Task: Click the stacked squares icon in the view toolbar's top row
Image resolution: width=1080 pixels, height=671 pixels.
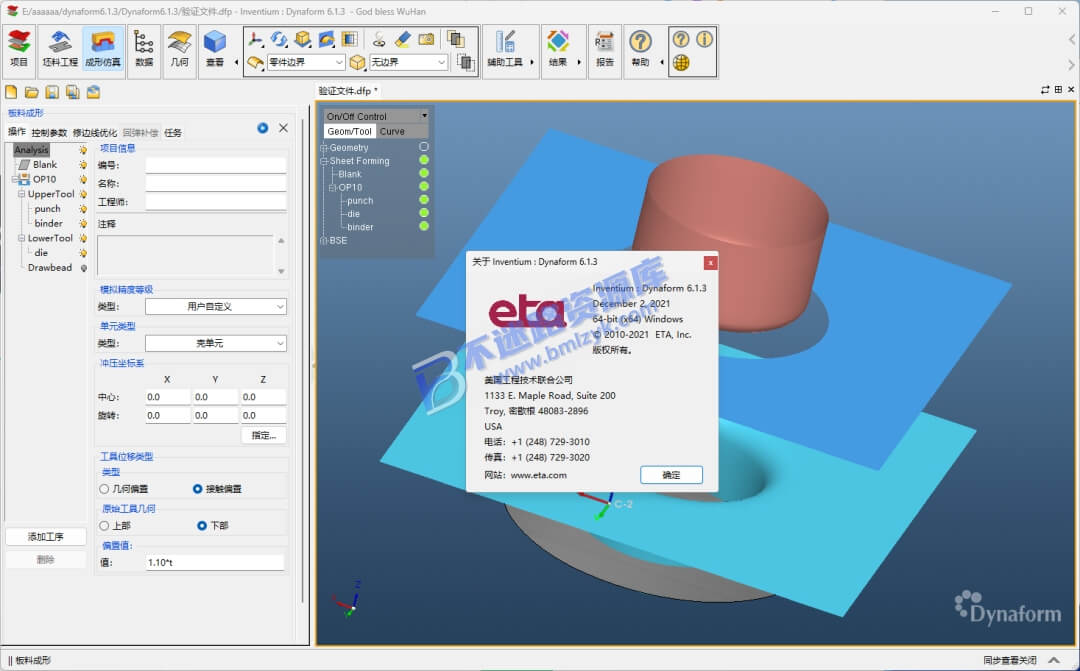Action: click(x=455, y=39)
